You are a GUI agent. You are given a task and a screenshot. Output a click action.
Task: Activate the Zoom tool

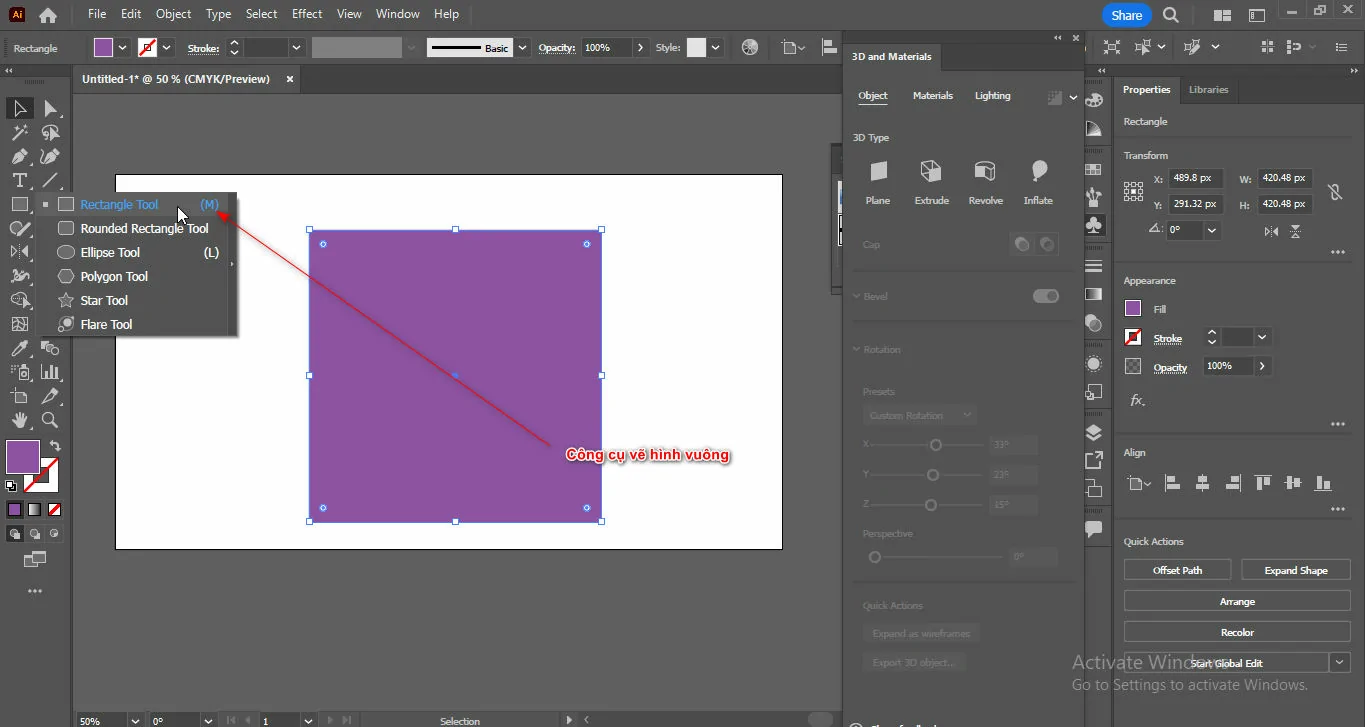50,421
